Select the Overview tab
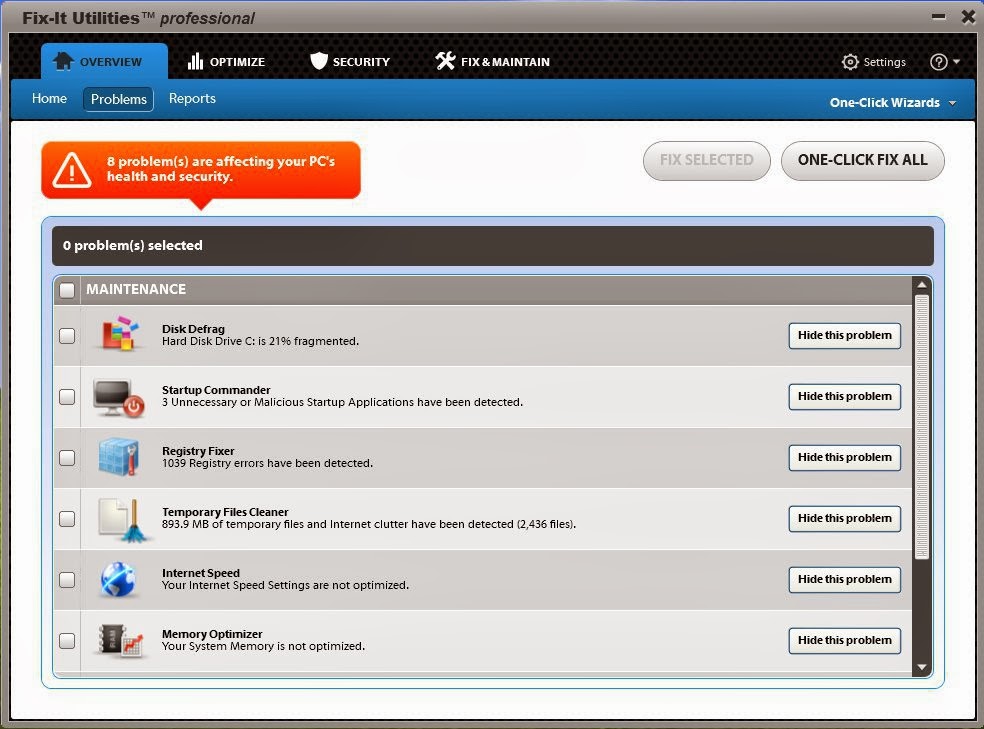This screenshot has height=729, width=984. point(104,61)
